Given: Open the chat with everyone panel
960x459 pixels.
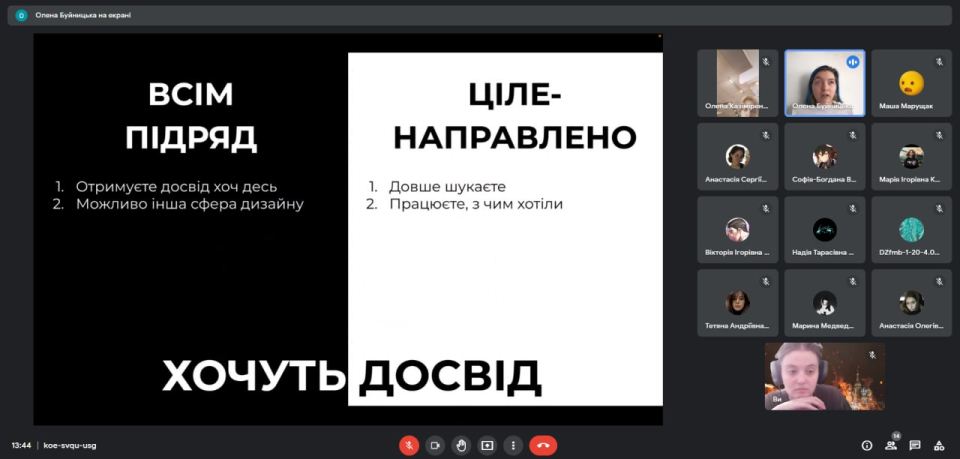Looking at the screenshot, I should [915, 446].
